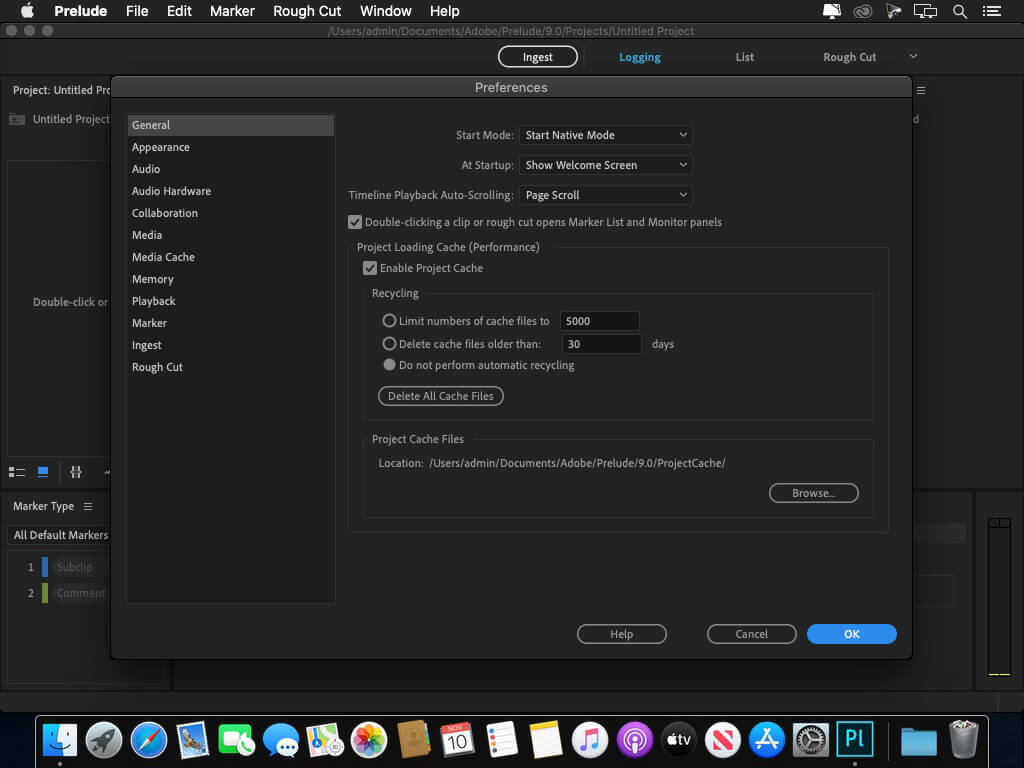Click the Spotlight search magnifier icon

(x=960, y=11)
